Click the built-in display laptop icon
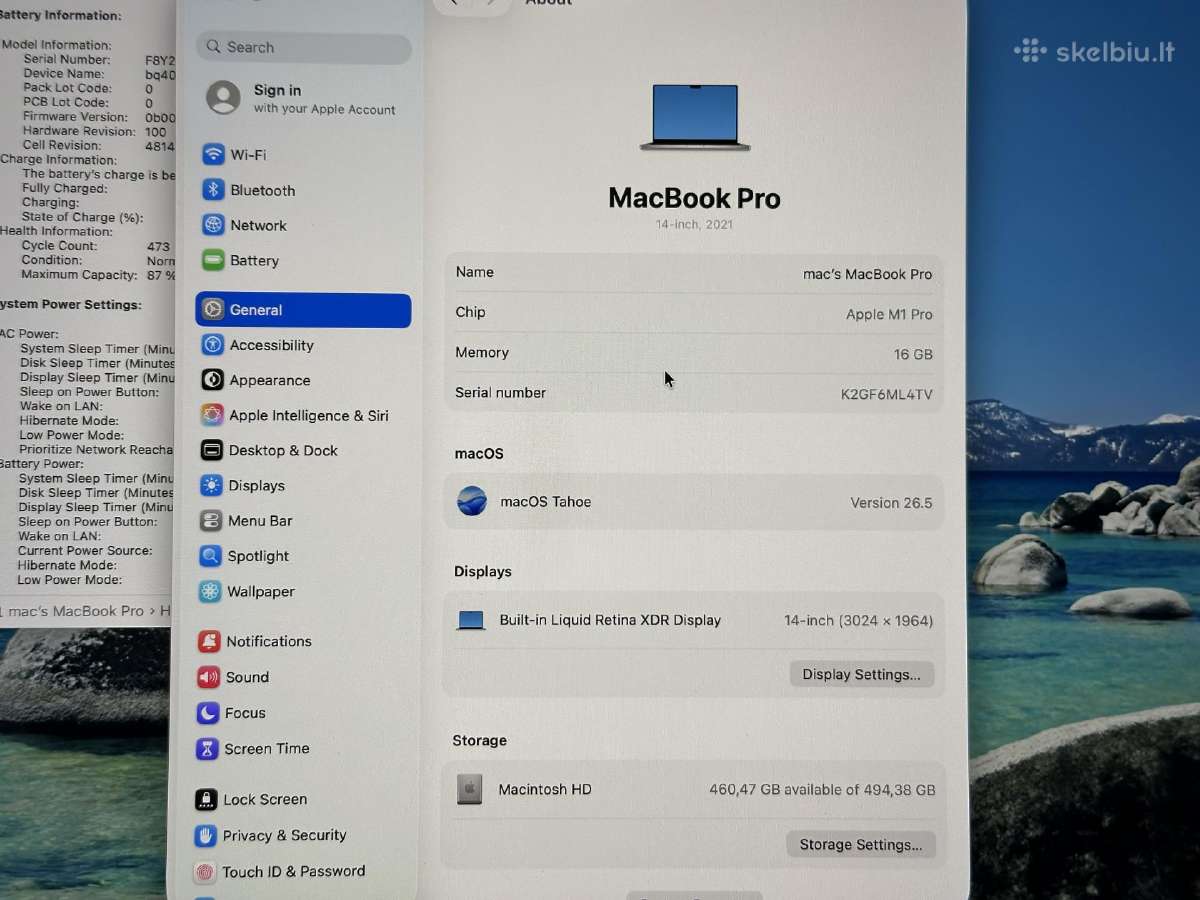 [471, 620]
